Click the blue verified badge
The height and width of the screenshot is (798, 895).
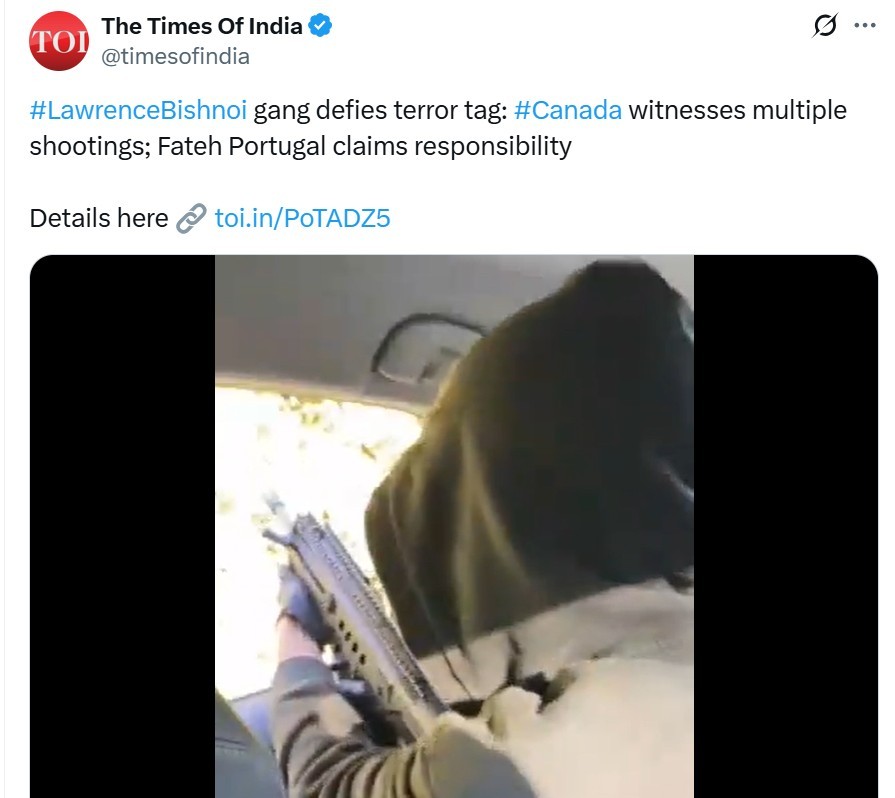[320, 26]
